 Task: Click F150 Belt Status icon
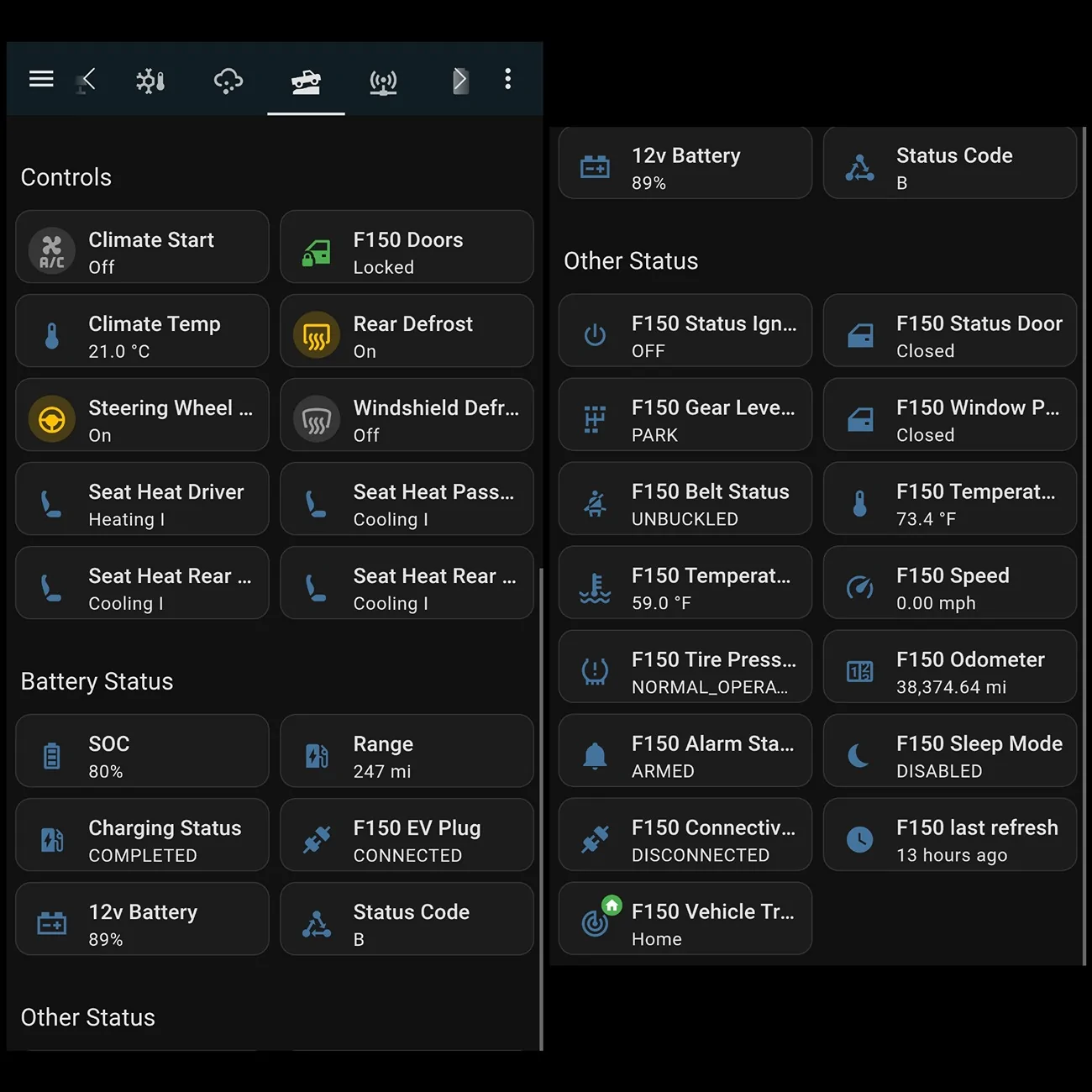(x=595, y=503)
